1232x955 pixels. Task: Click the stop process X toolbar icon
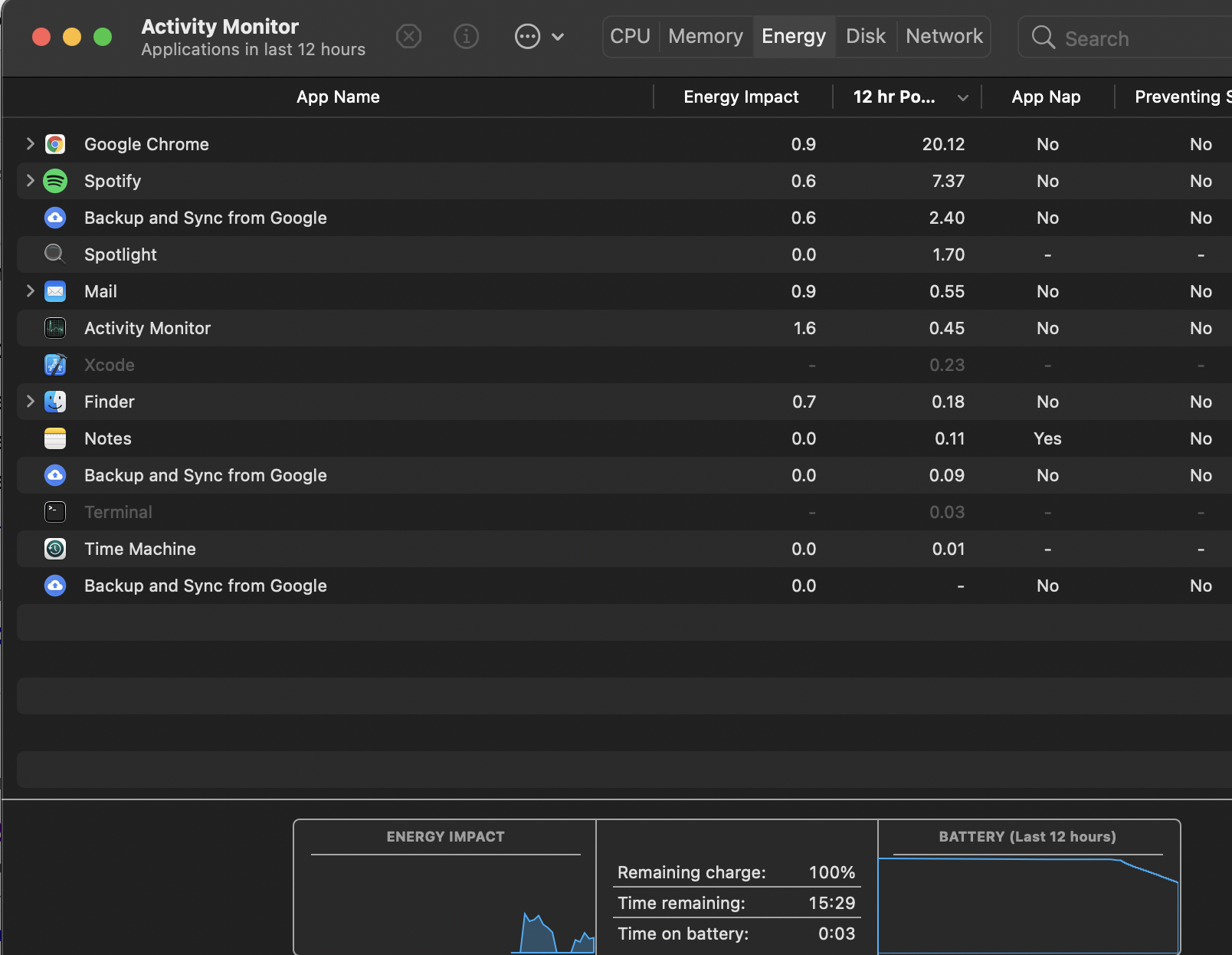[x=409, y=36]
